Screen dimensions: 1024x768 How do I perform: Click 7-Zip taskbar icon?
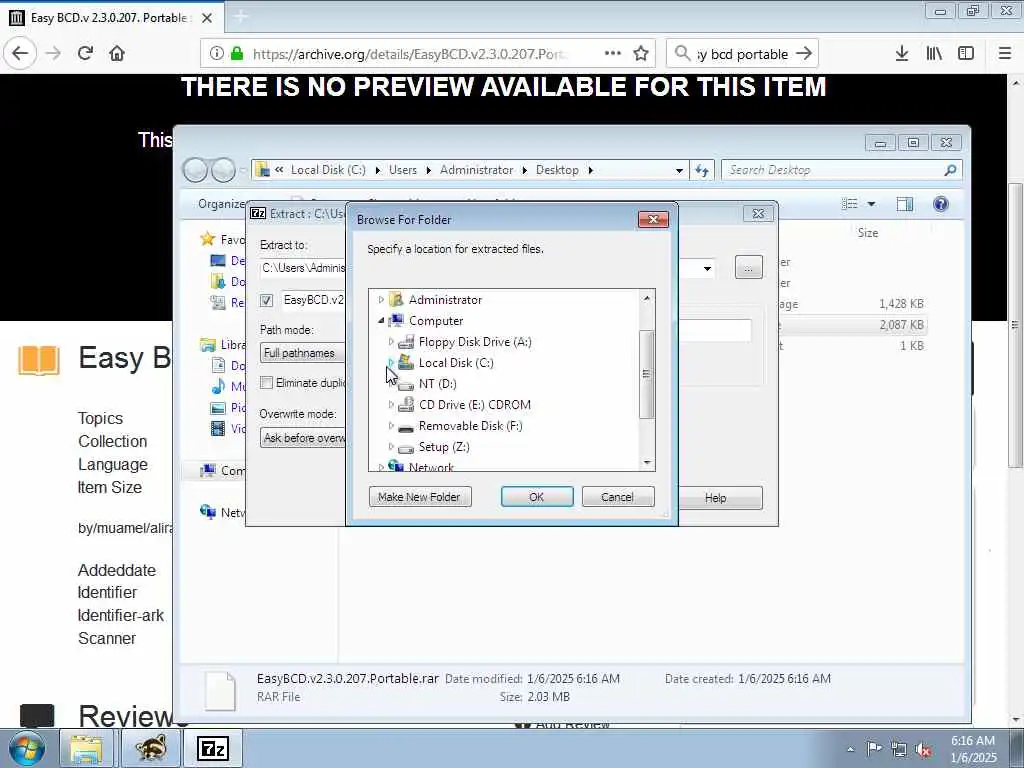pyautogui.click(x=213, y=748)
